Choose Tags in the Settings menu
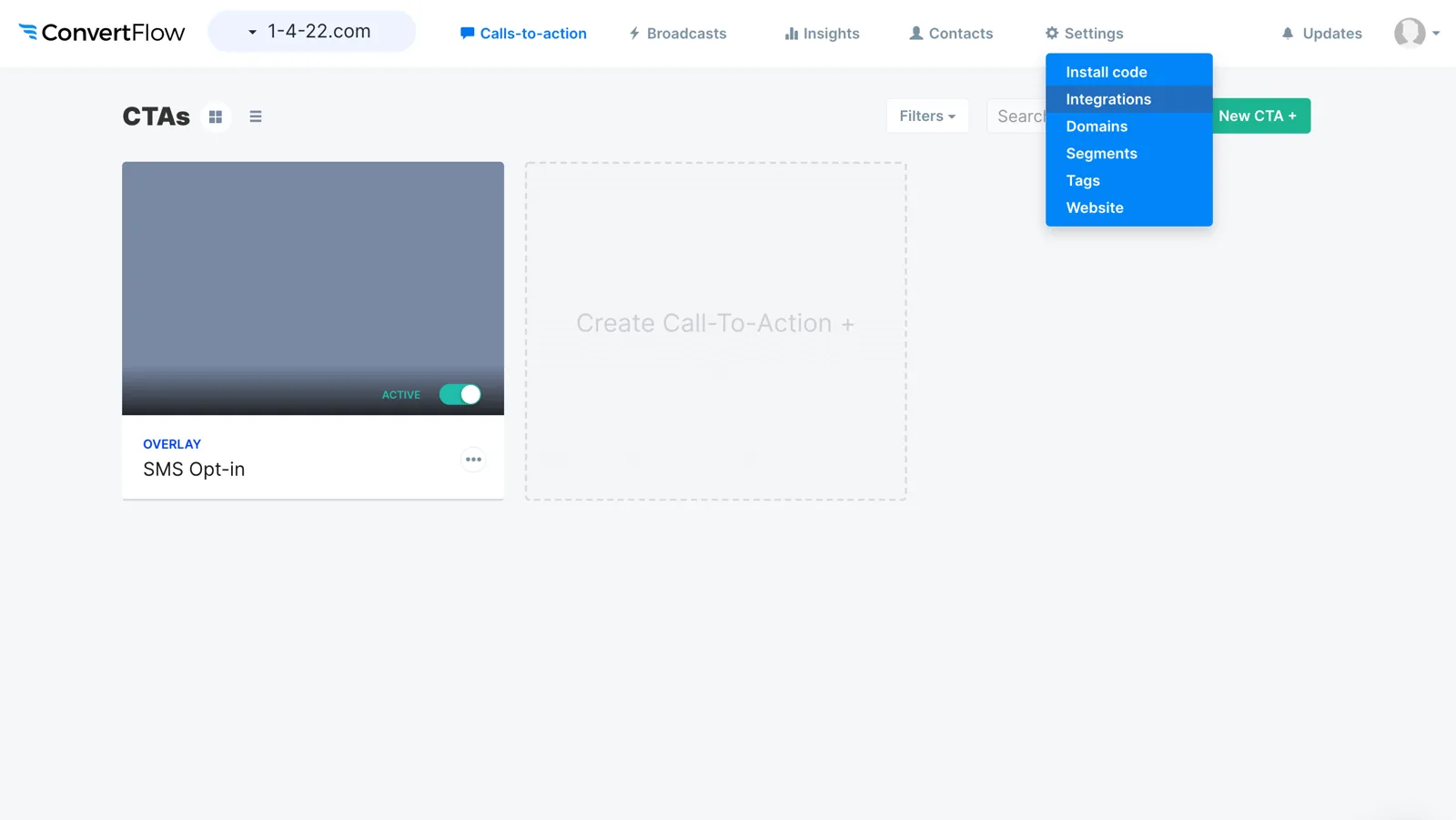 1128,180
